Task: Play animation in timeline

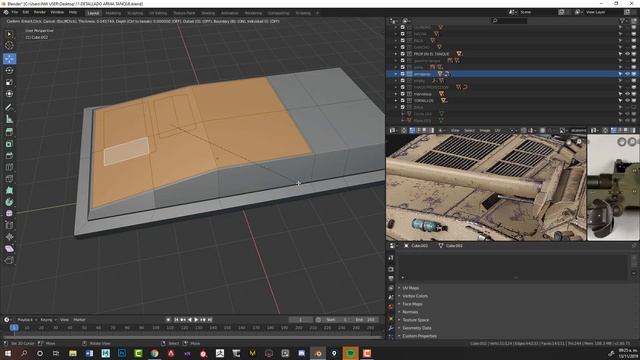Action: pyautogui.click(x=196, y=320)
